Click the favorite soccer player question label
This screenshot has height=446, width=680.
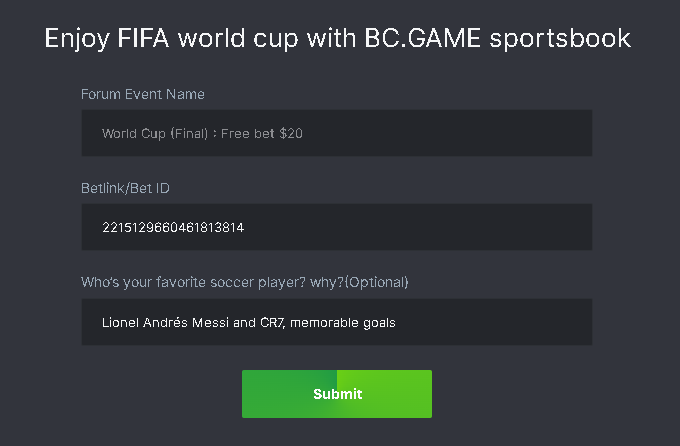[245, 282]
